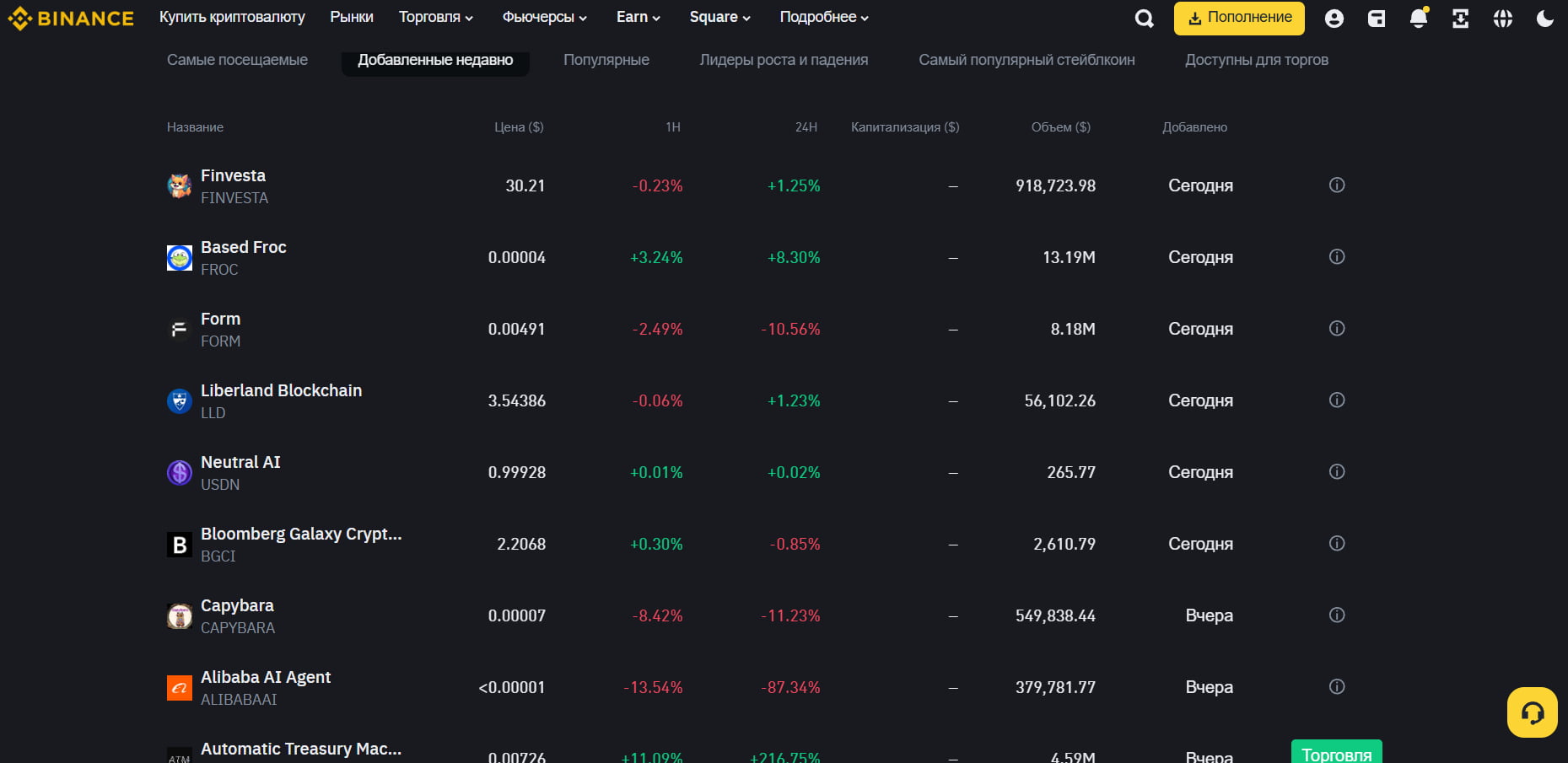Screen dimensions: 1568x763
Task: Toggle dark mode moon icon
Action: [x=1544, y=19]
